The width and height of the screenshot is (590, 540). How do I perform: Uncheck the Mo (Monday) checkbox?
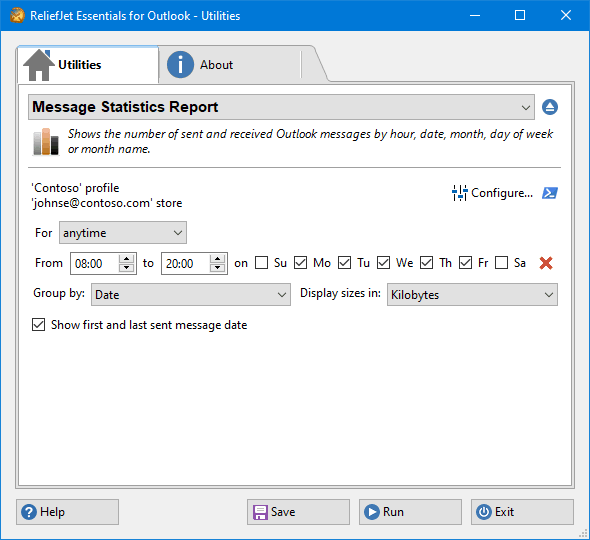300,263
